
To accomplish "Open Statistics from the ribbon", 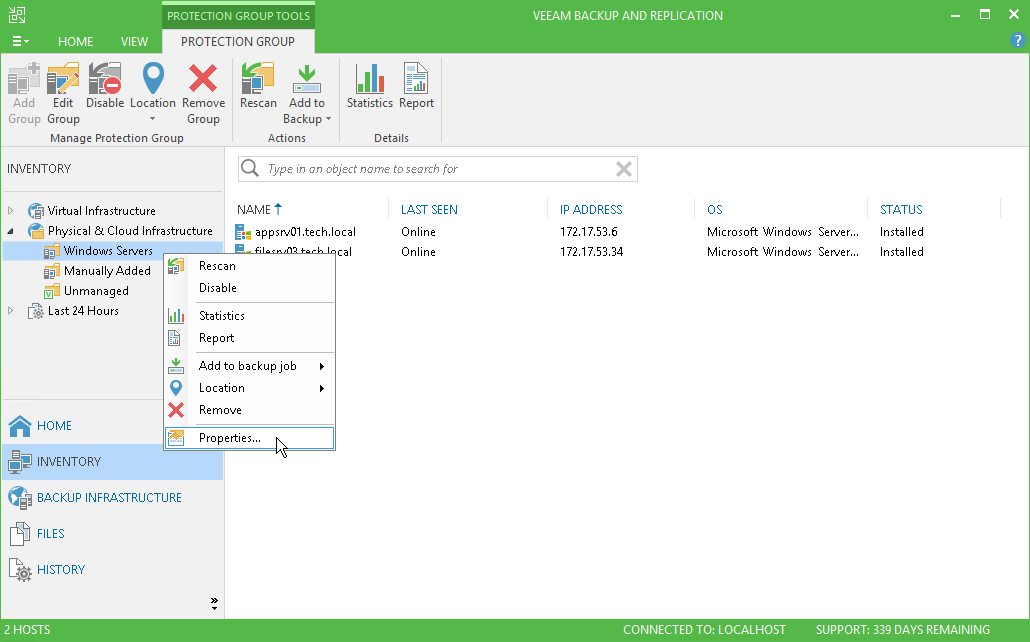I will point(370,85).
